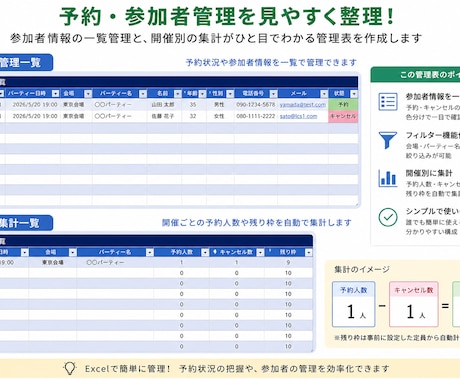Click the blue 予約人数 summary card
Image resolution: width=460 pixels, height=380 pixels.
354,304
